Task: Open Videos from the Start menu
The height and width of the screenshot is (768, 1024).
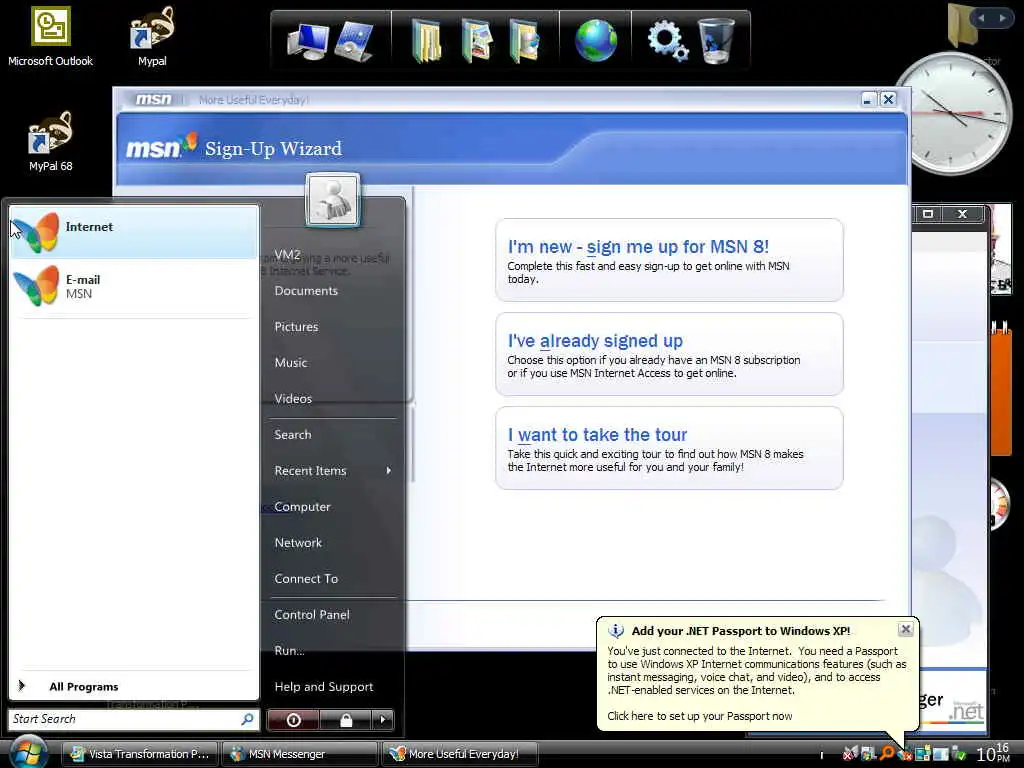Action: pyautogui.click(x=293, y=398)
